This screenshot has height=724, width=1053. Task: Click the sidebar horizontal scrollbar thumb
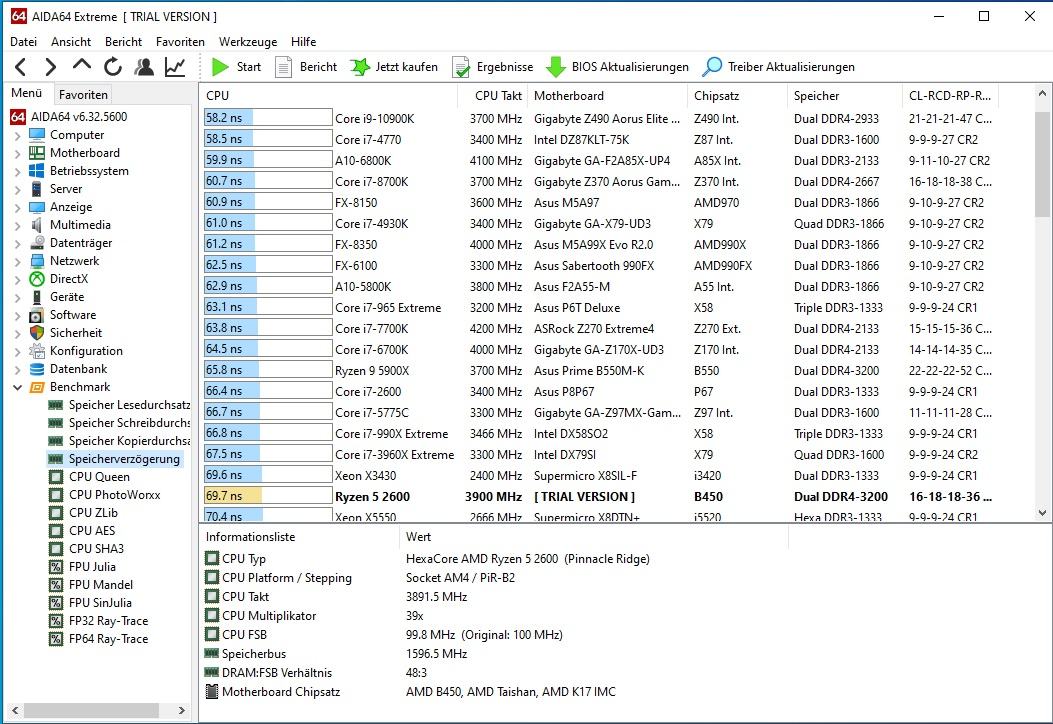pos(91,710)
